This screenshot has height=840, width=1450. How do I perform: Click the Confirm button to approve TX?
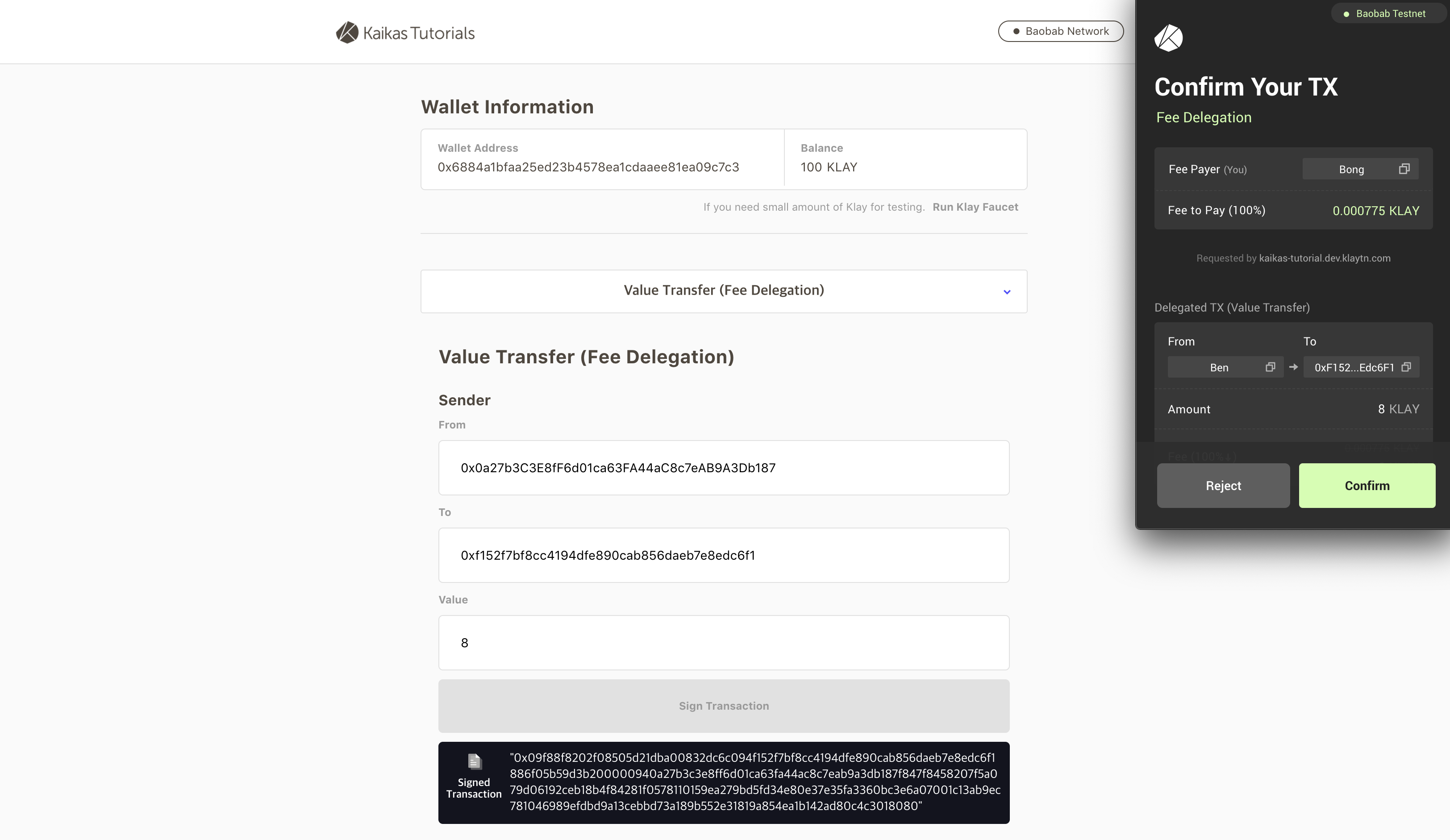click(x=1367, y=485)
